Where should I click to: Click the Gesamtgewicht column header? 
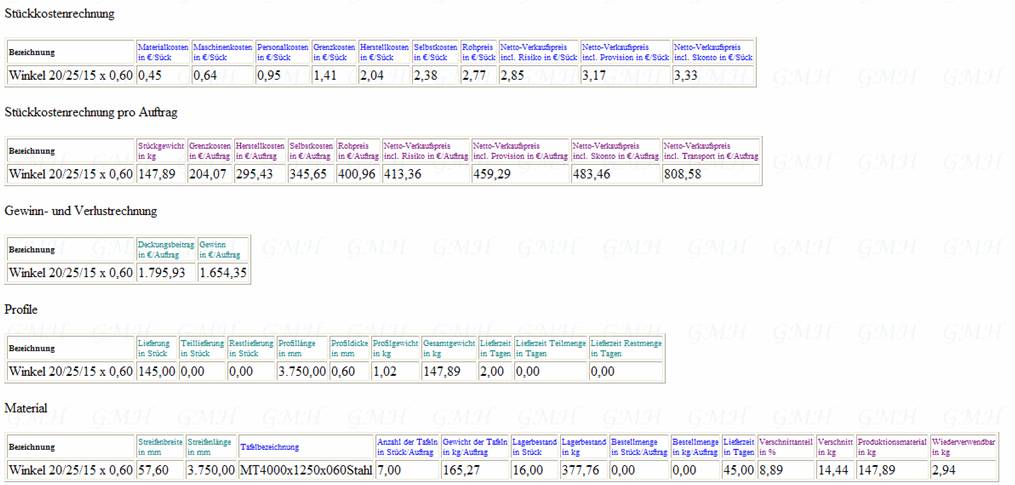(449, 348)
